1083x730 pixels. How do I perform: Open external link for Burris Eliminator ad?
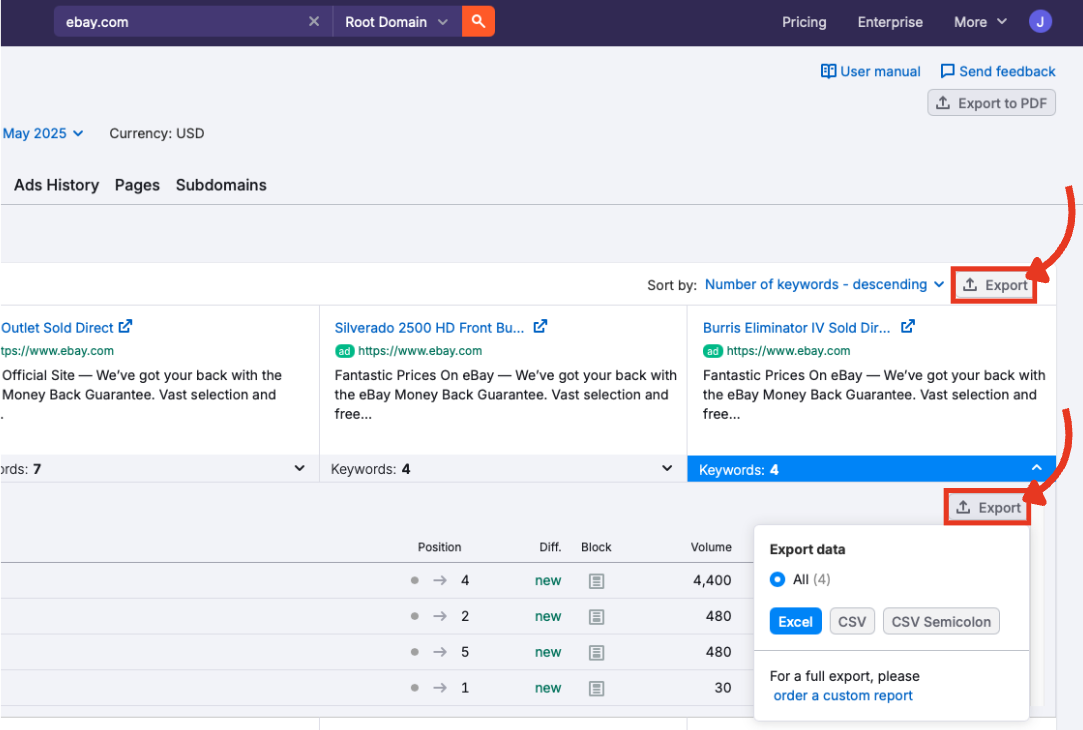(908, 327)
